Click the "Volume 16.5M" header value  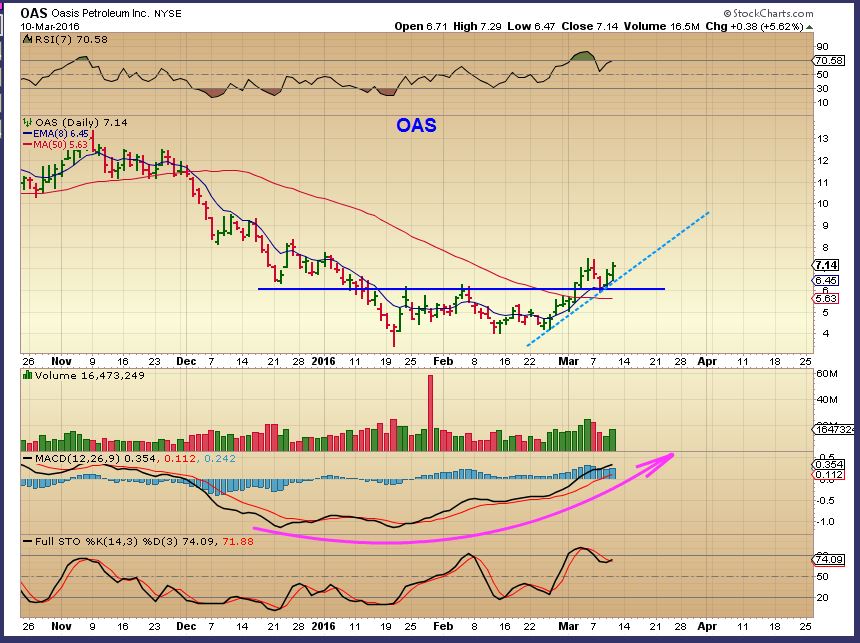(661, 26)
